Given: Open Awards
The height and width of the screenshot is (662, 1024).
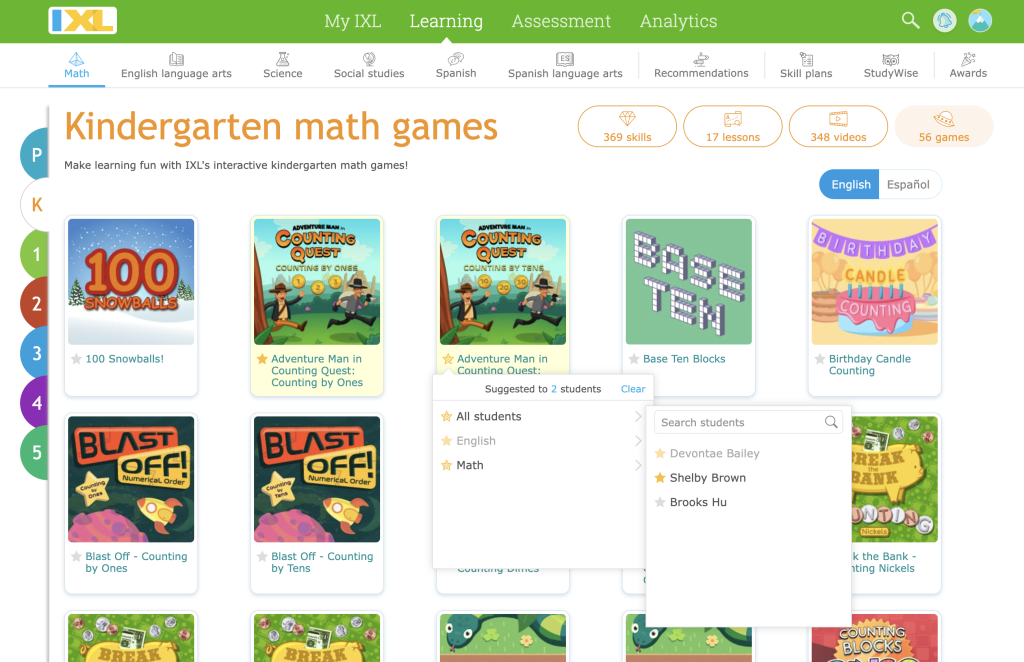Looking at the screenshot, I should tap(968, 65).
